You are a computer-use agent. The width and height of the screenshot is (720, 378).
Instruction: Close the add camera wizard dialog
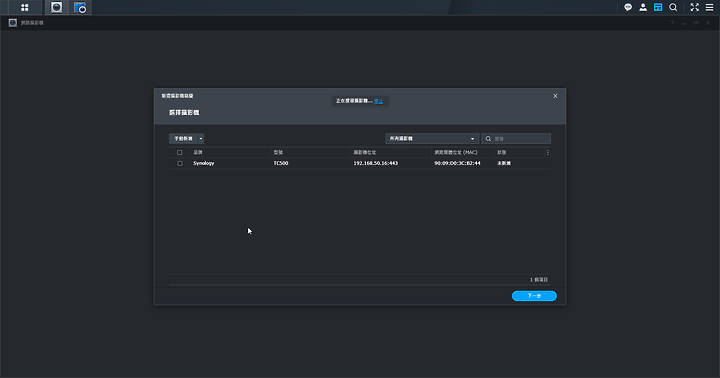coord(555,96)
